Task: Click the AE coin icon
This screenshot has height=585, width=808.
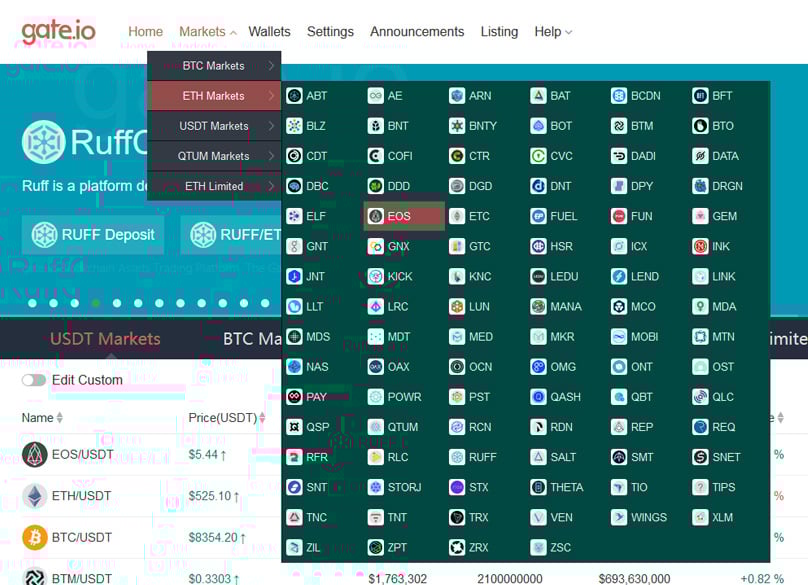Action: pos(376,96)
